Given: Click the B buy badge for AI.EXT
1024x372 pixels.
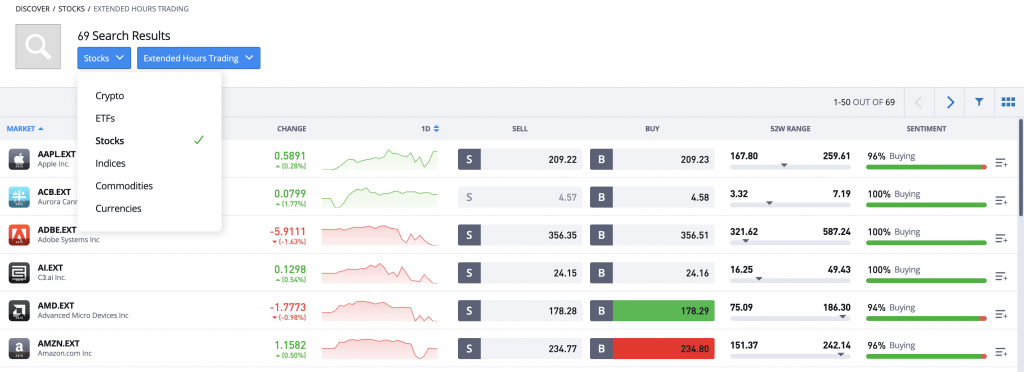Looking at the screenshot, I should coord(601,273).
